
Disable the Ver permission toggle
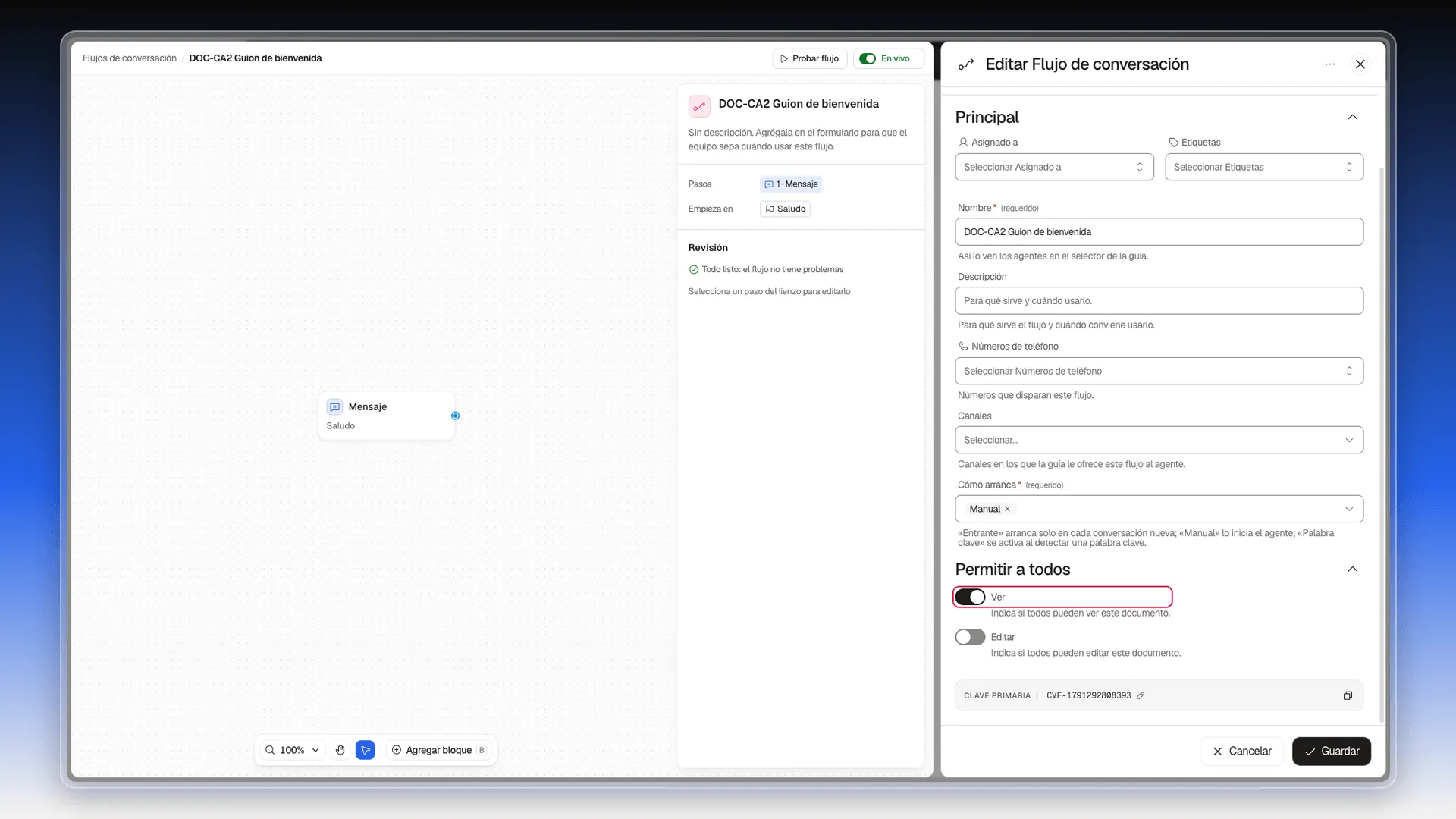coord(970,597)
